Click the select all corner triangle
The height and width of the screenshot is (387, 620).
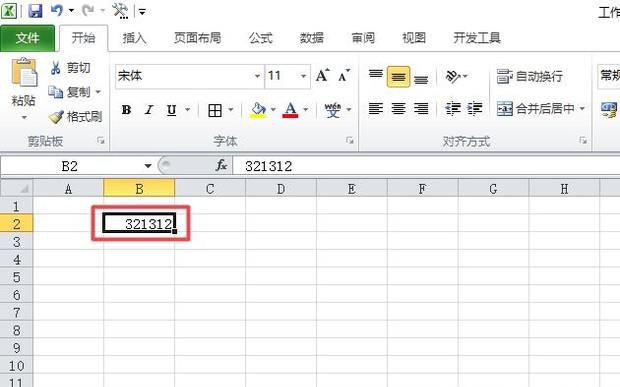[x=17, y=188]
